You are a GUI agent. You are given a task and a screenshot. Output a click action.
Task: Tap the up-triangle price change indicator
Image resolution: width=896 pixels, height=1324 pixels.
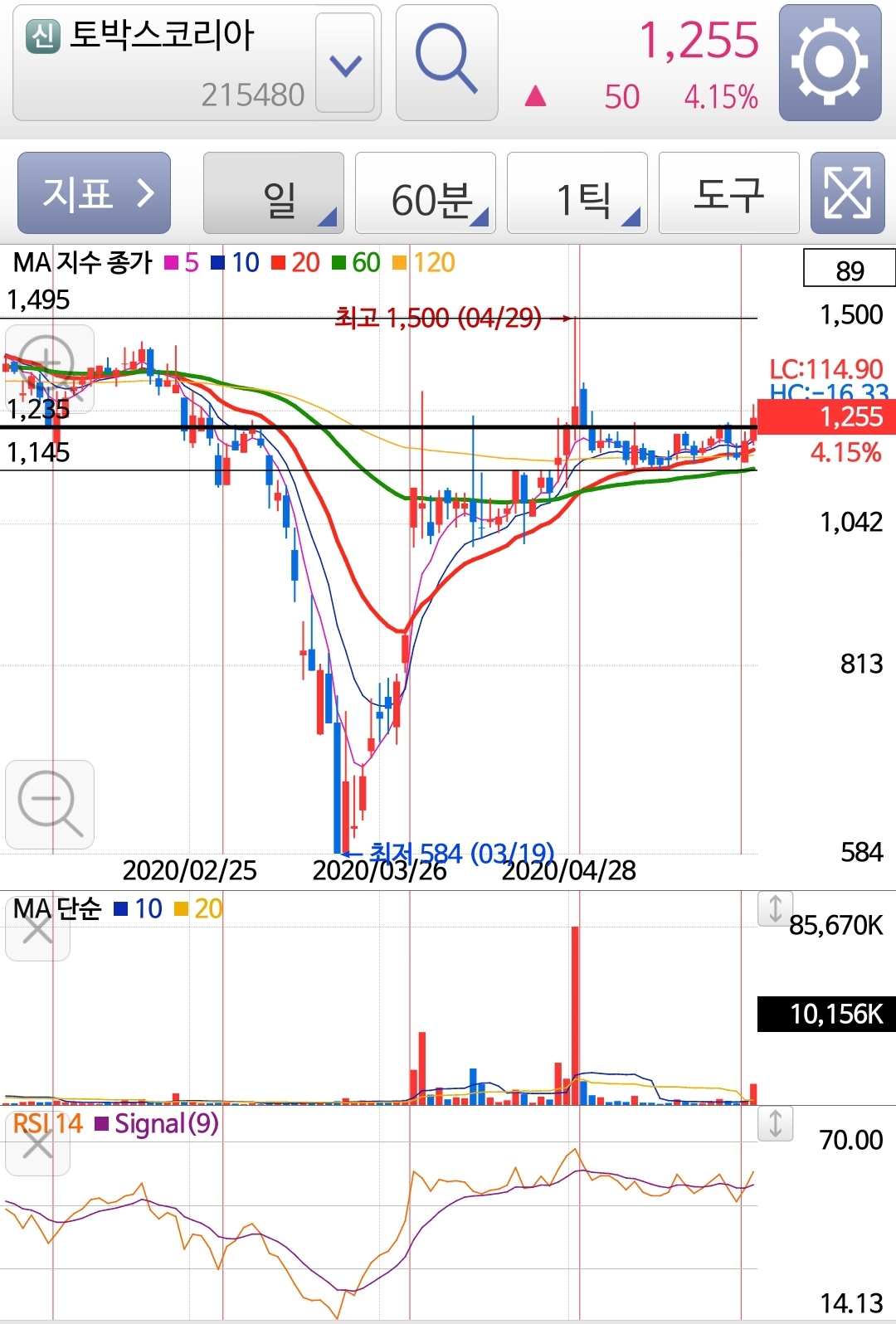(536, 97)
